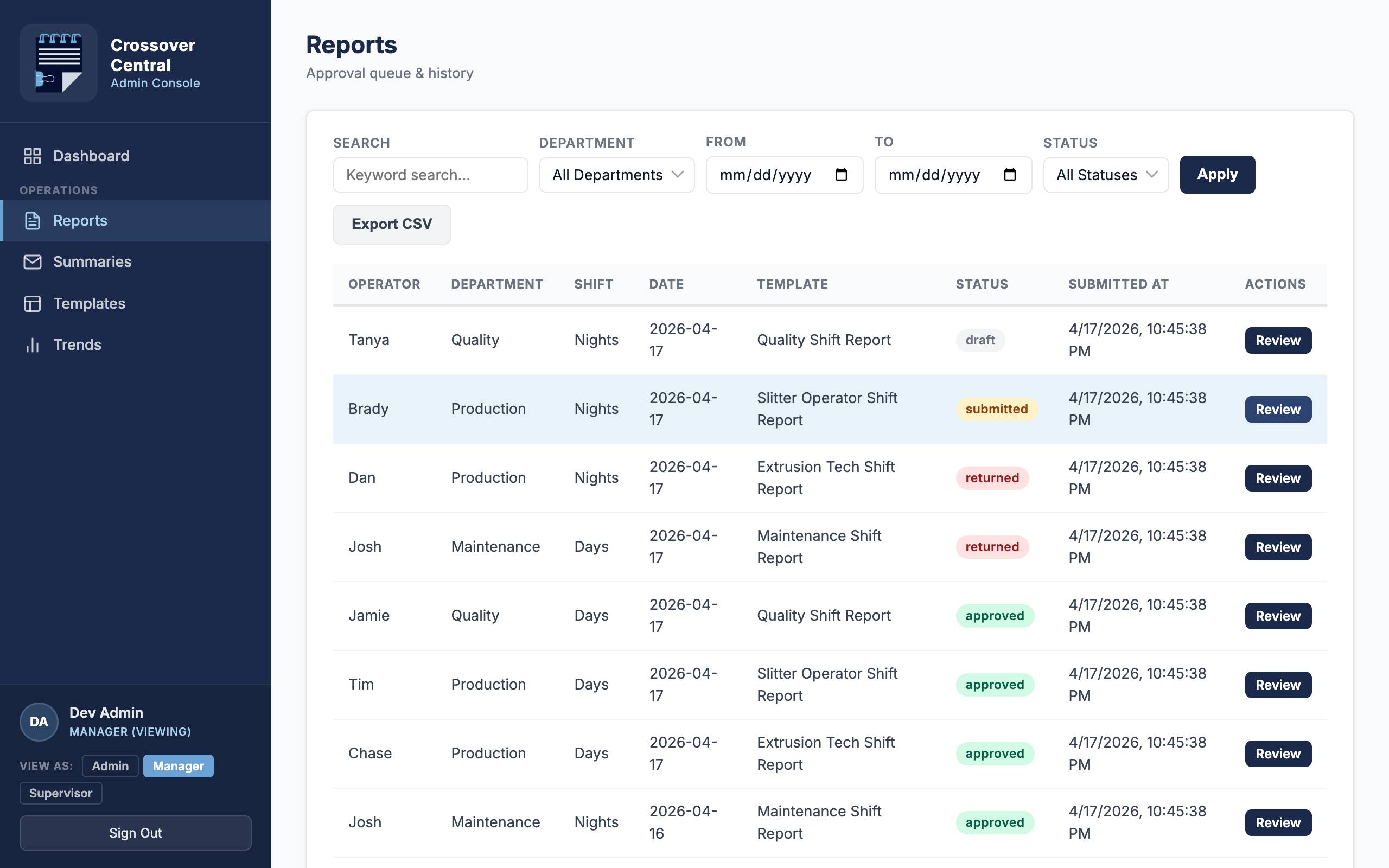Review Jamie's Quality Shift Report
Image resolution: width=1389 pixels, height=868 pixels.
[1278, 616]
